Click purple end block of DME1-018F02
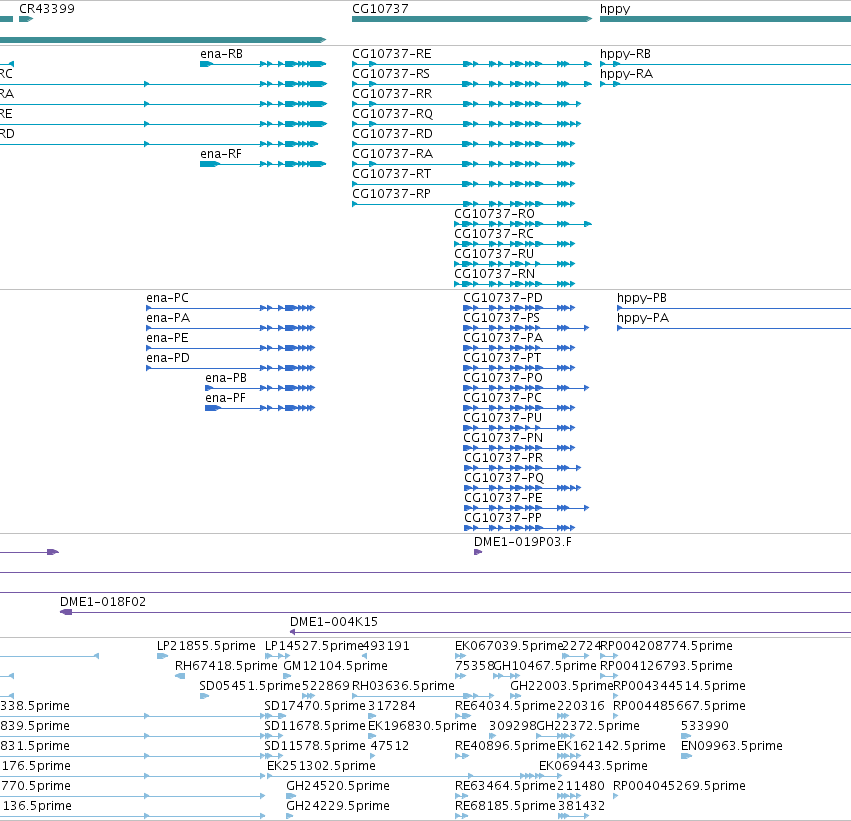 tap(66, 613)
